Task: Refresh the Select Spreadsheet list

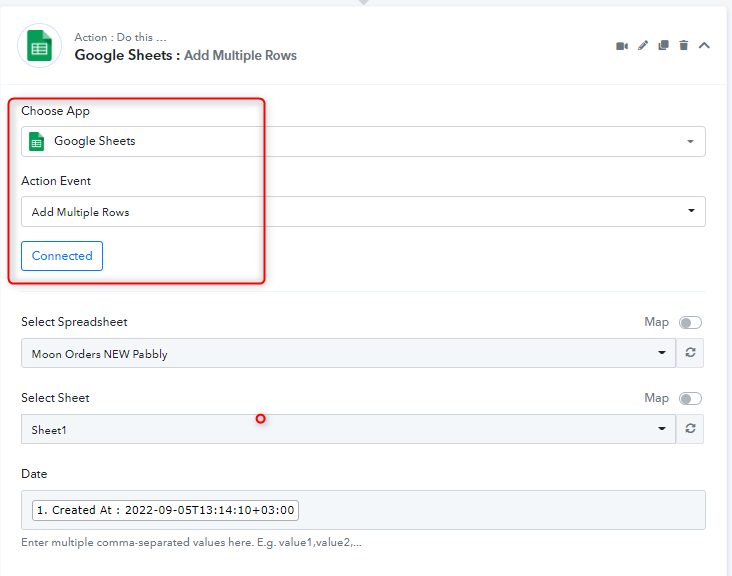Action: click(691, 353)
